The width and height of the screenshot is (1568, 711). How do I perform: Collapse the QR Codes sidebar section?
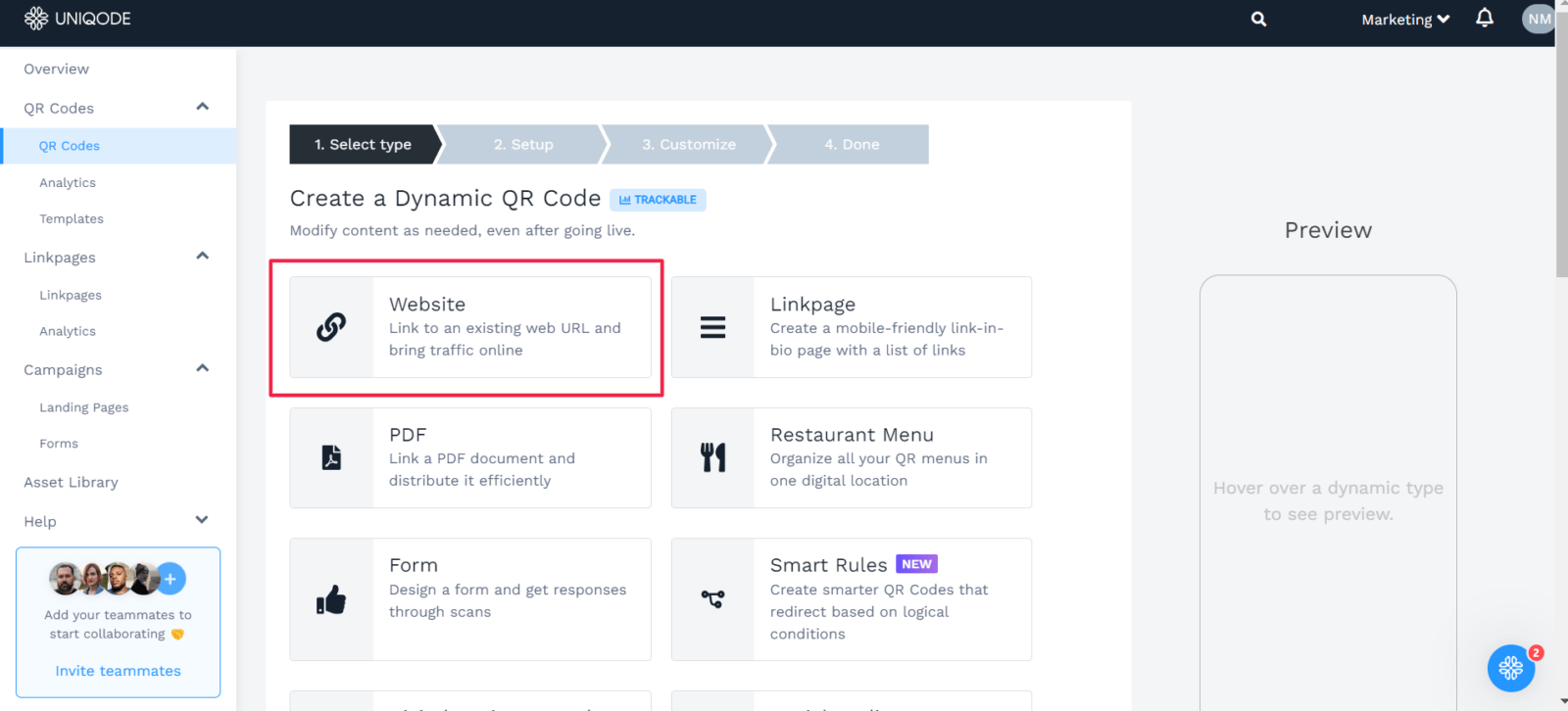pos(202,107)
